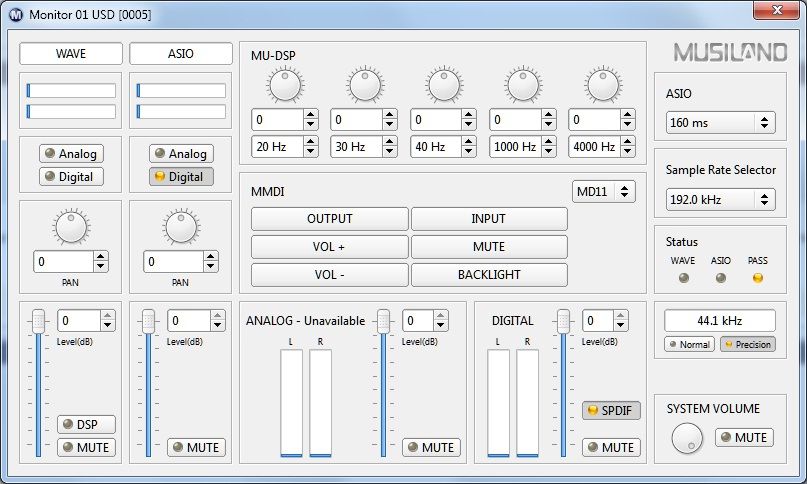Click the MU-DSP knob above 1000 Hz
807x484 pixels.
[x=524, y=87]
